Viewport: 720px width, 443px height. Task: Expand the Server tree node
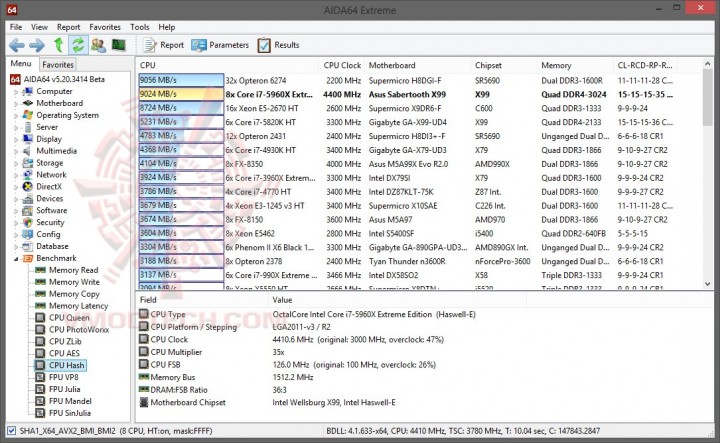pos(16,128)
